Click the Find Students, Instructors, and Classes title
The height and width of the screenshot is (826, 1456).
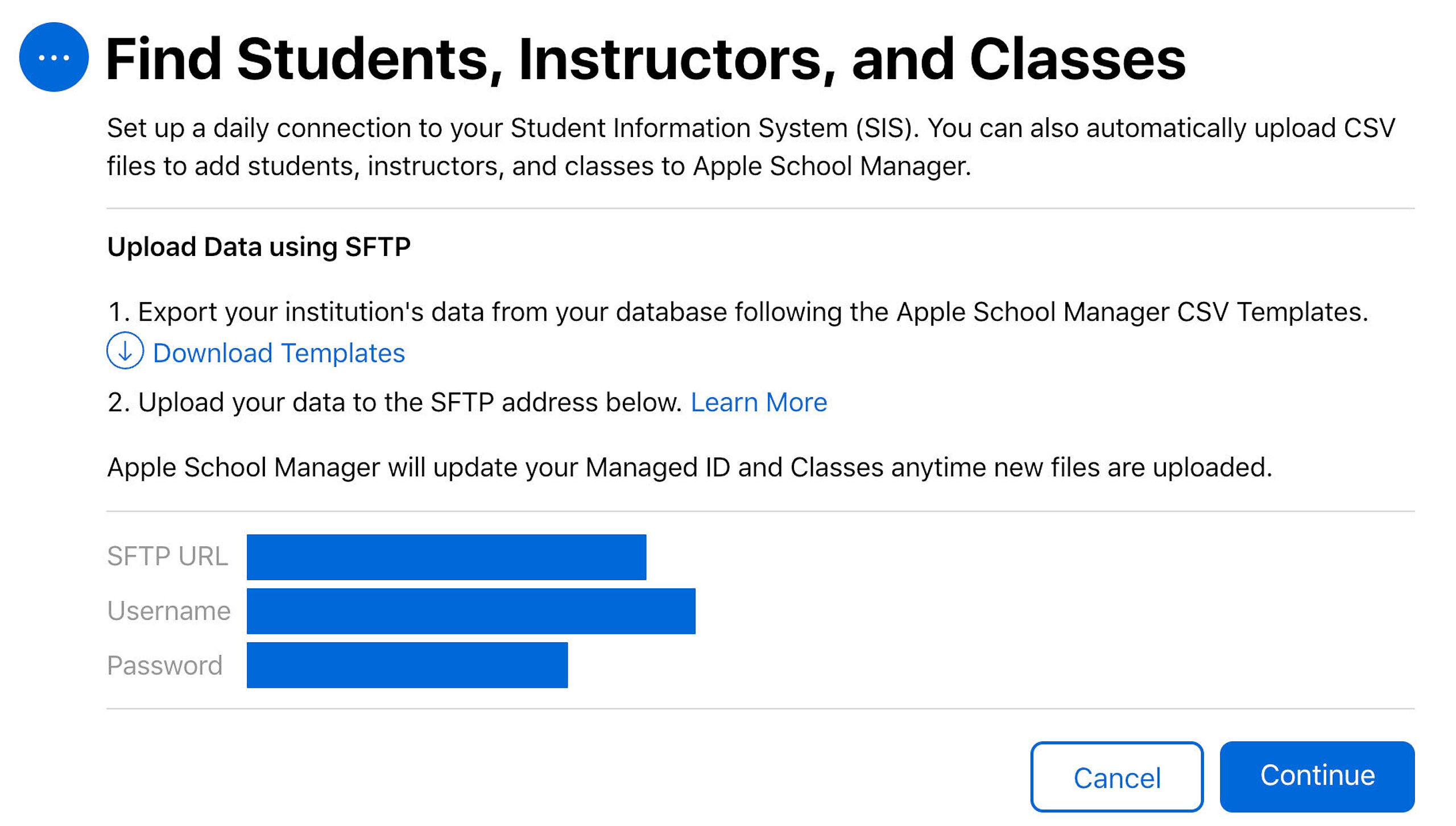(646, 59)
